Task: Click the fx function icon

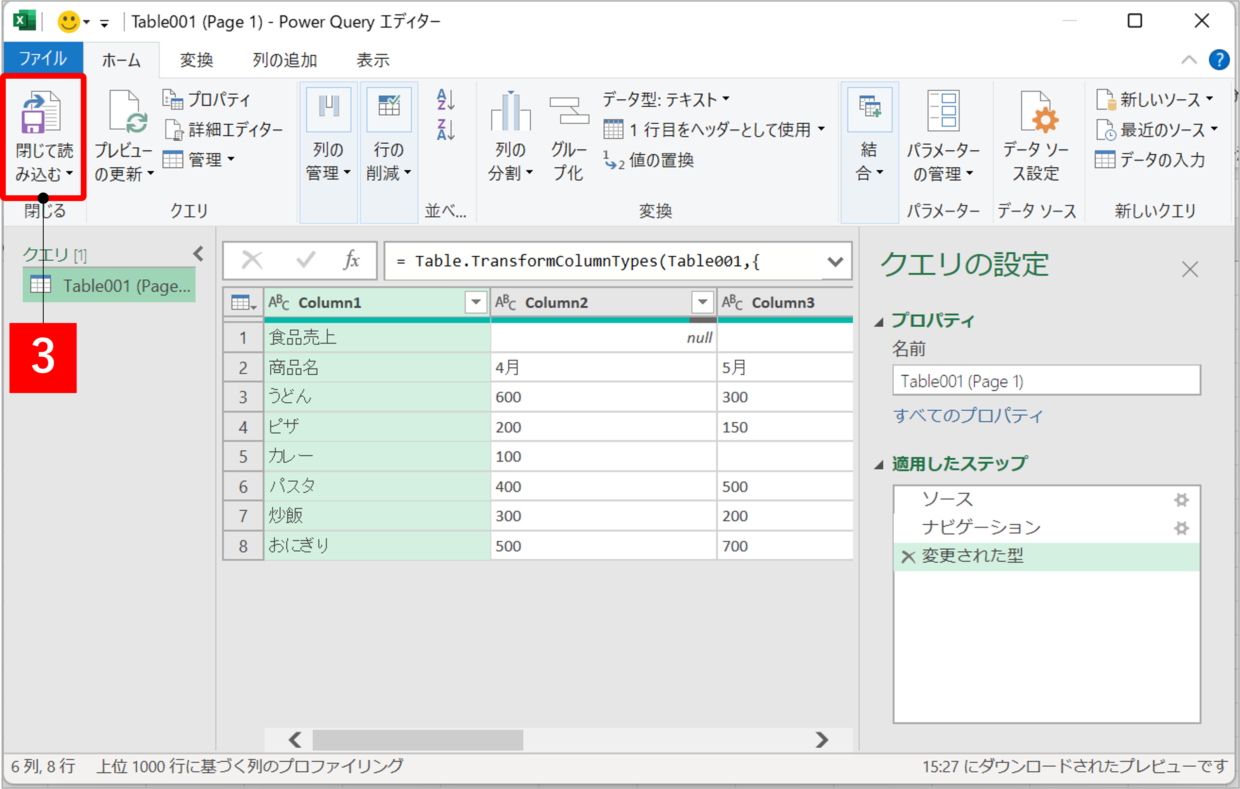Action: coord(351,260)
